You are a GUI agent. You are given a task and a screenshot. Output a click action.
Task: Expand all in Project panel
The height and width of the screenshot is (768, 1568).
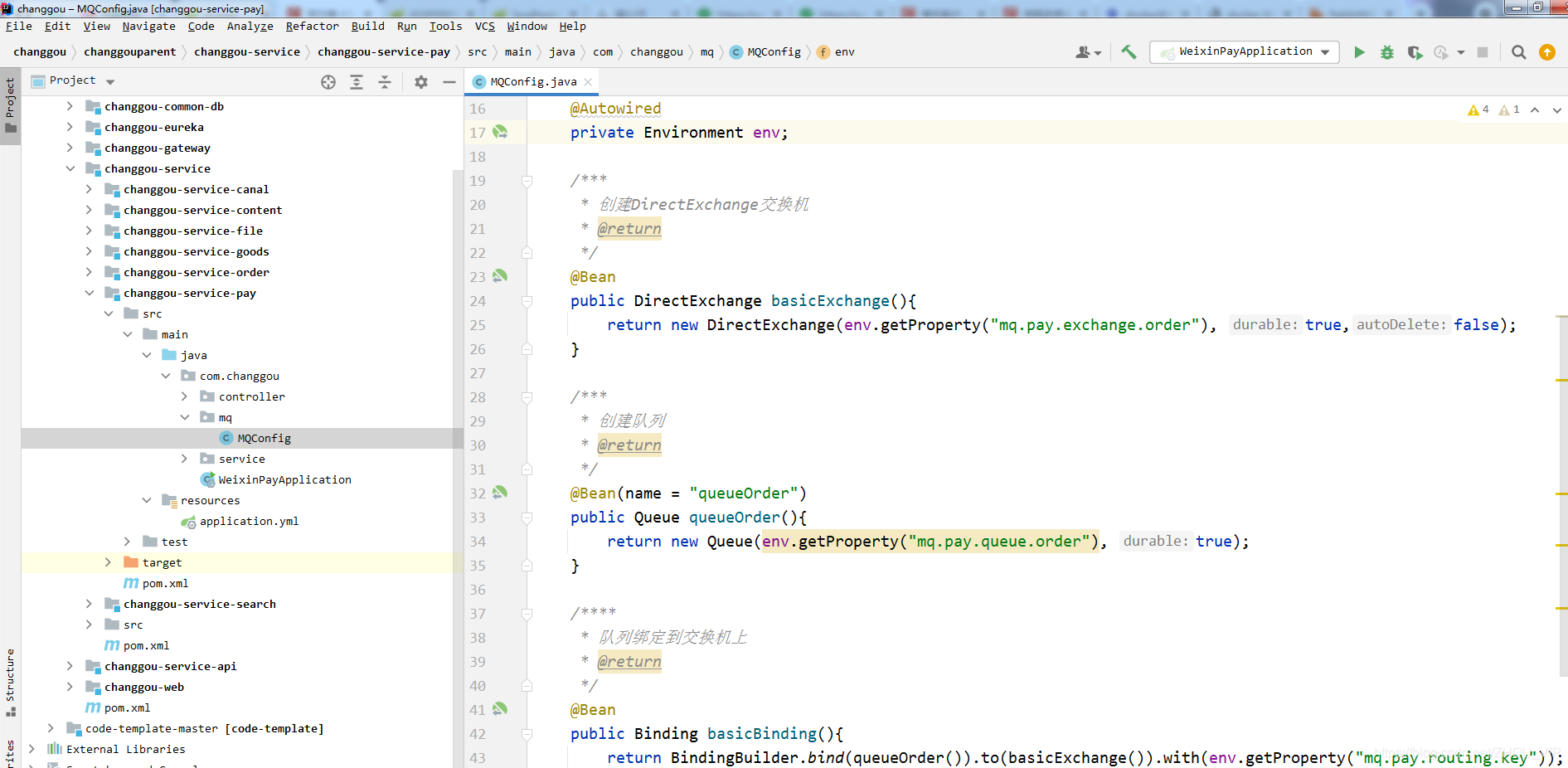coord(357,81)
